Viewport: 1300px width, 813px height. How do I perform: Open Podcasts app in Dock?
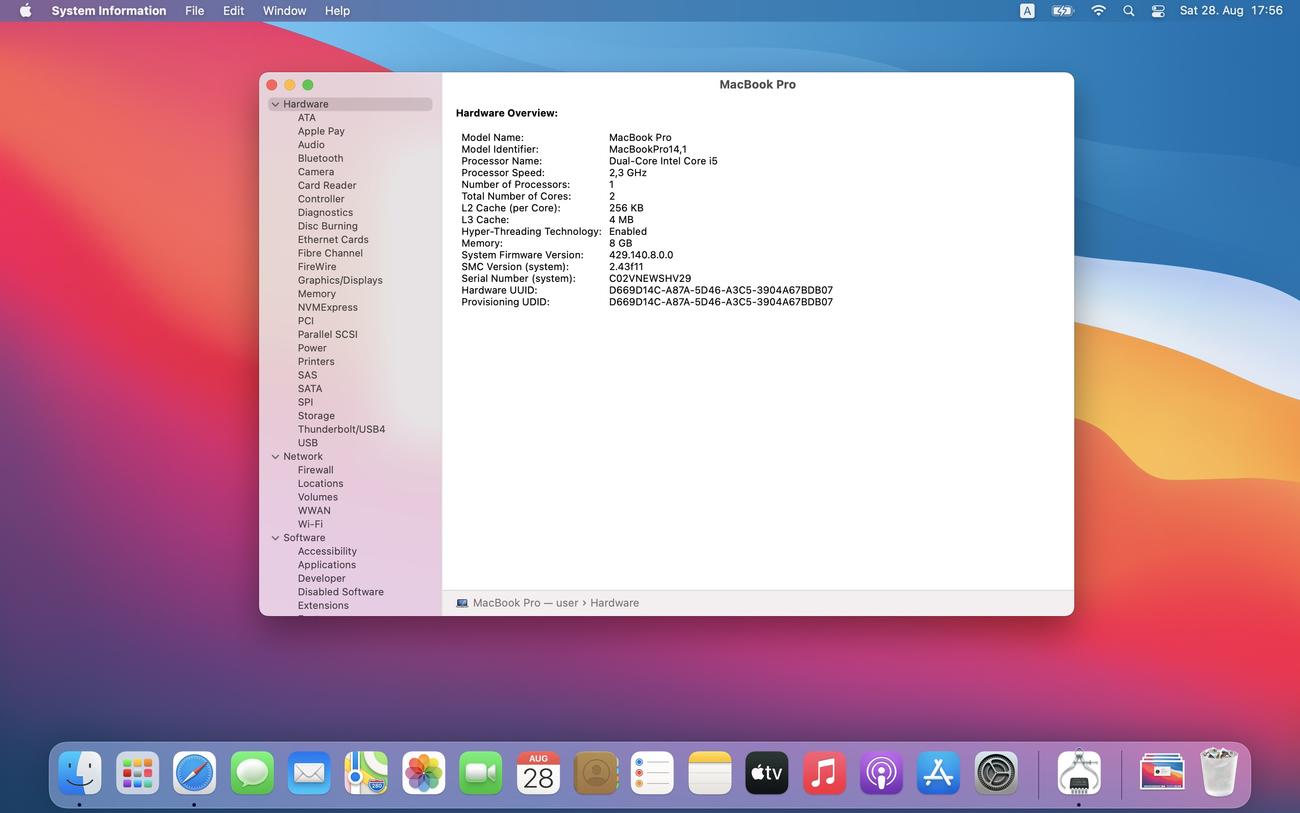[x=882, y=773]
